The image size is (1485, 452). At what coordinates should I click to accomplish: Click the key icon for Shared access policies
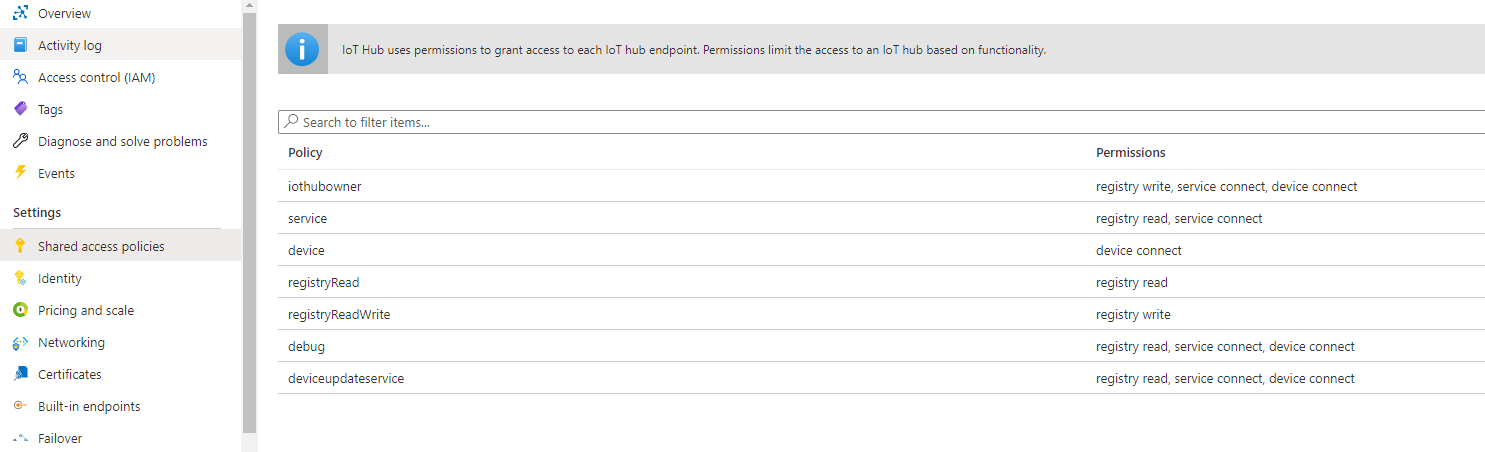click(x=20, y=246)
